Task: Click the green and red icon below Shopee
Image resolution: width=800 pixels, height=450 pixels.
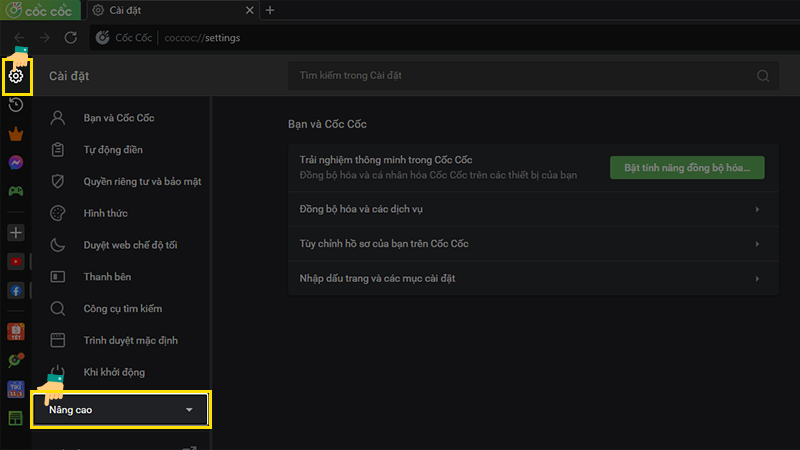Action: point(16,360)
